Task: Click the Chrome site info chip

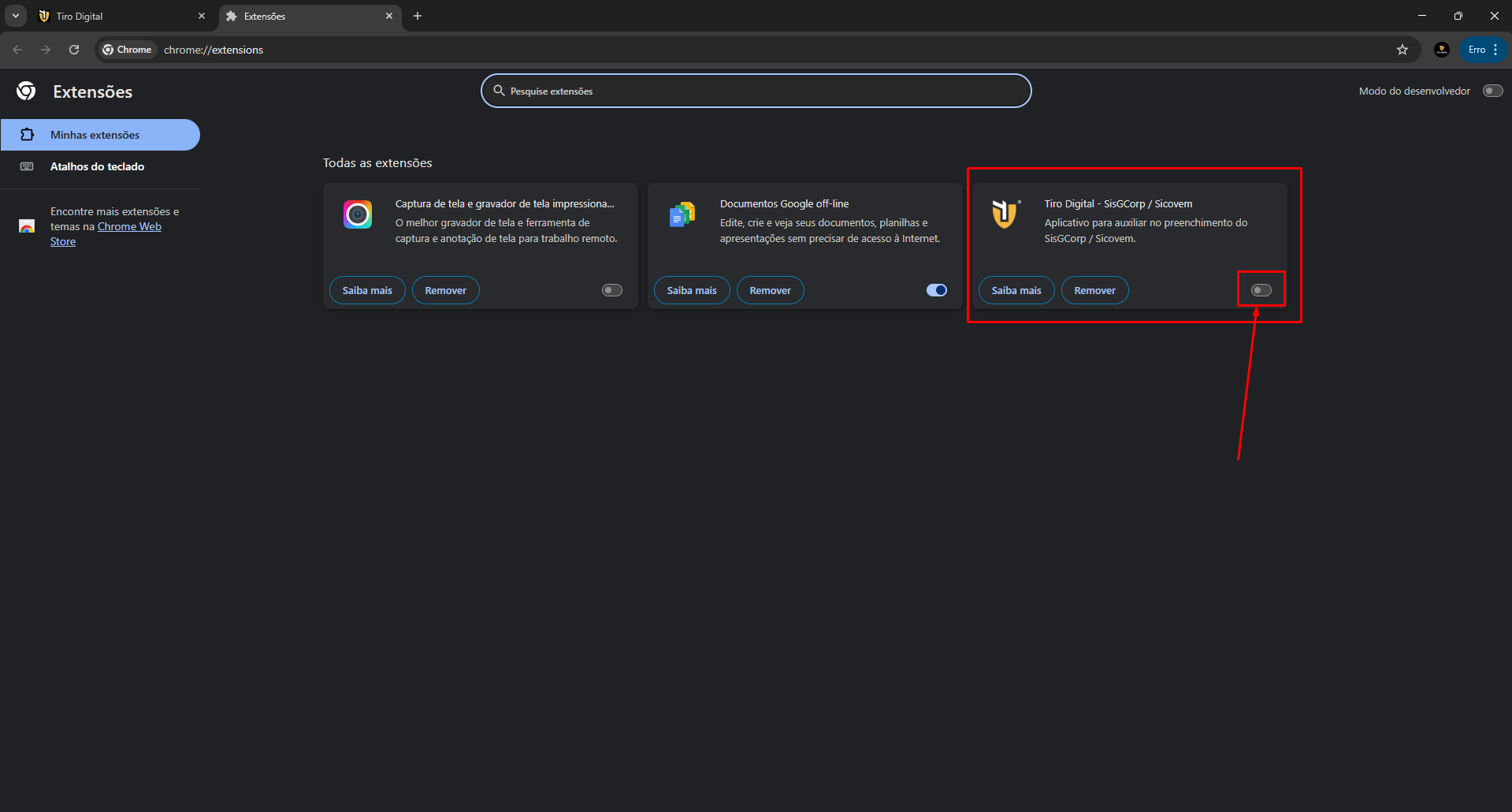Action: (x=127, y=50)
